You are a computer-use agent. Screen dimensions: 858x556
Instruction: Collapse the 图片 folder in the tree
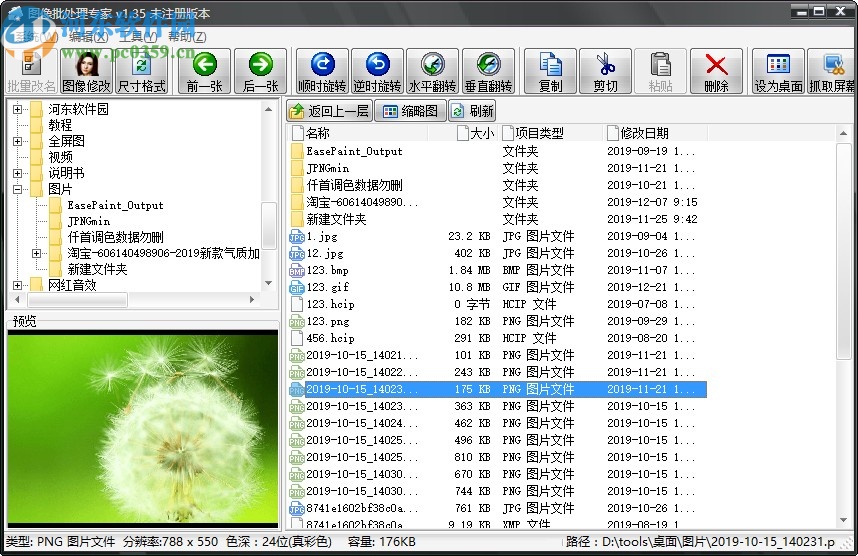[18, 189]
